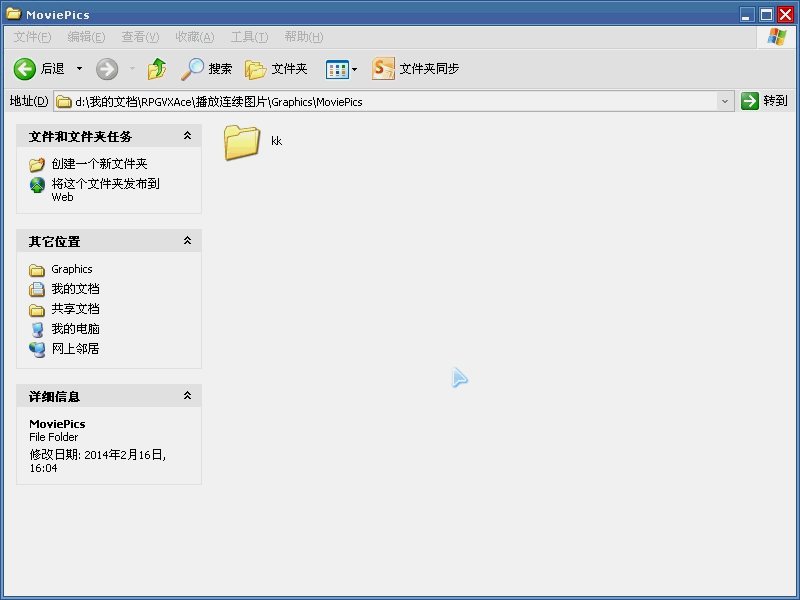
Task: Click the green Go (转到) arrow
Action: [x=749, y=101]
